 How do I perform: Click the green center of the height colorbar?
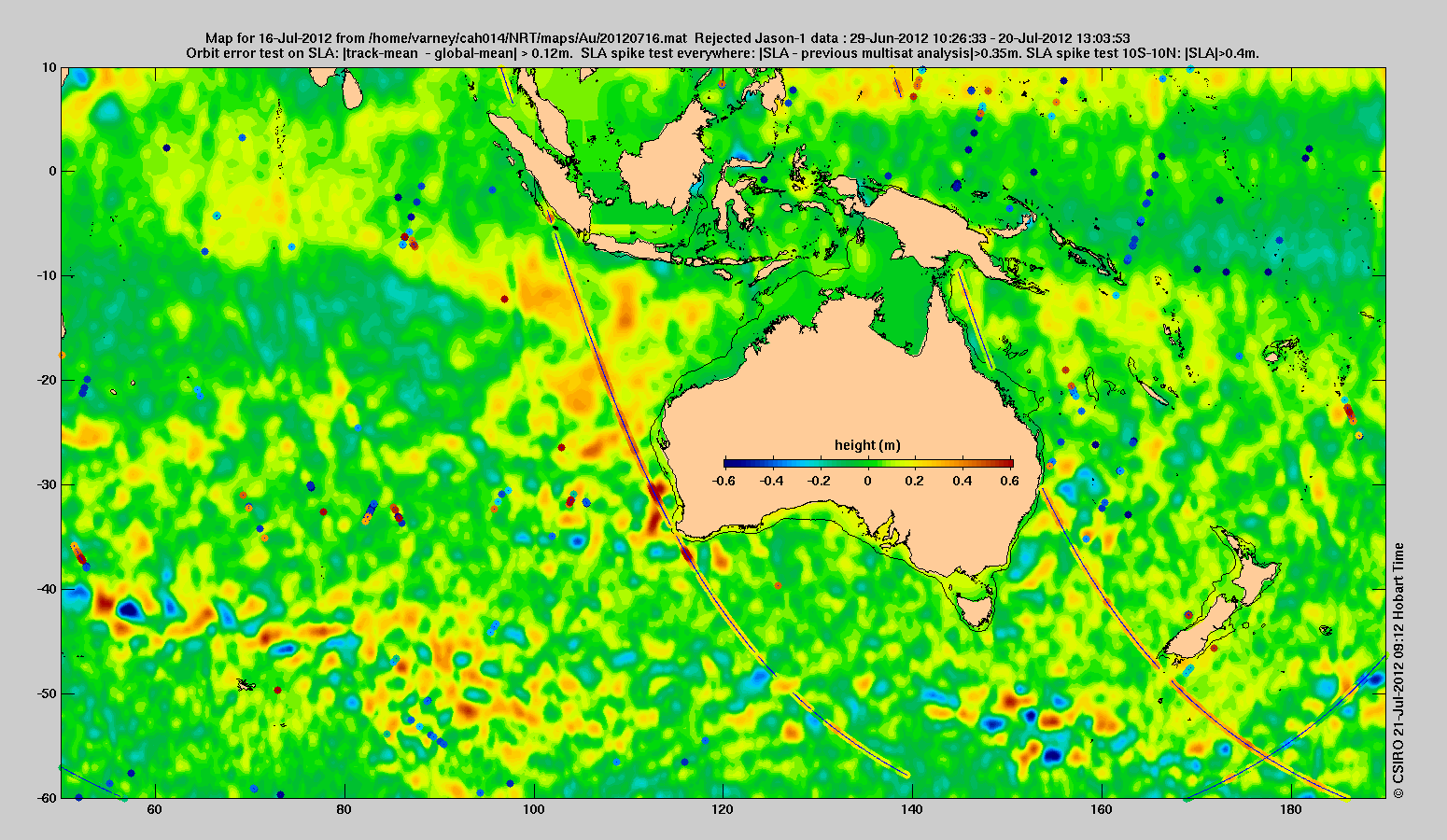click(868, 463)
